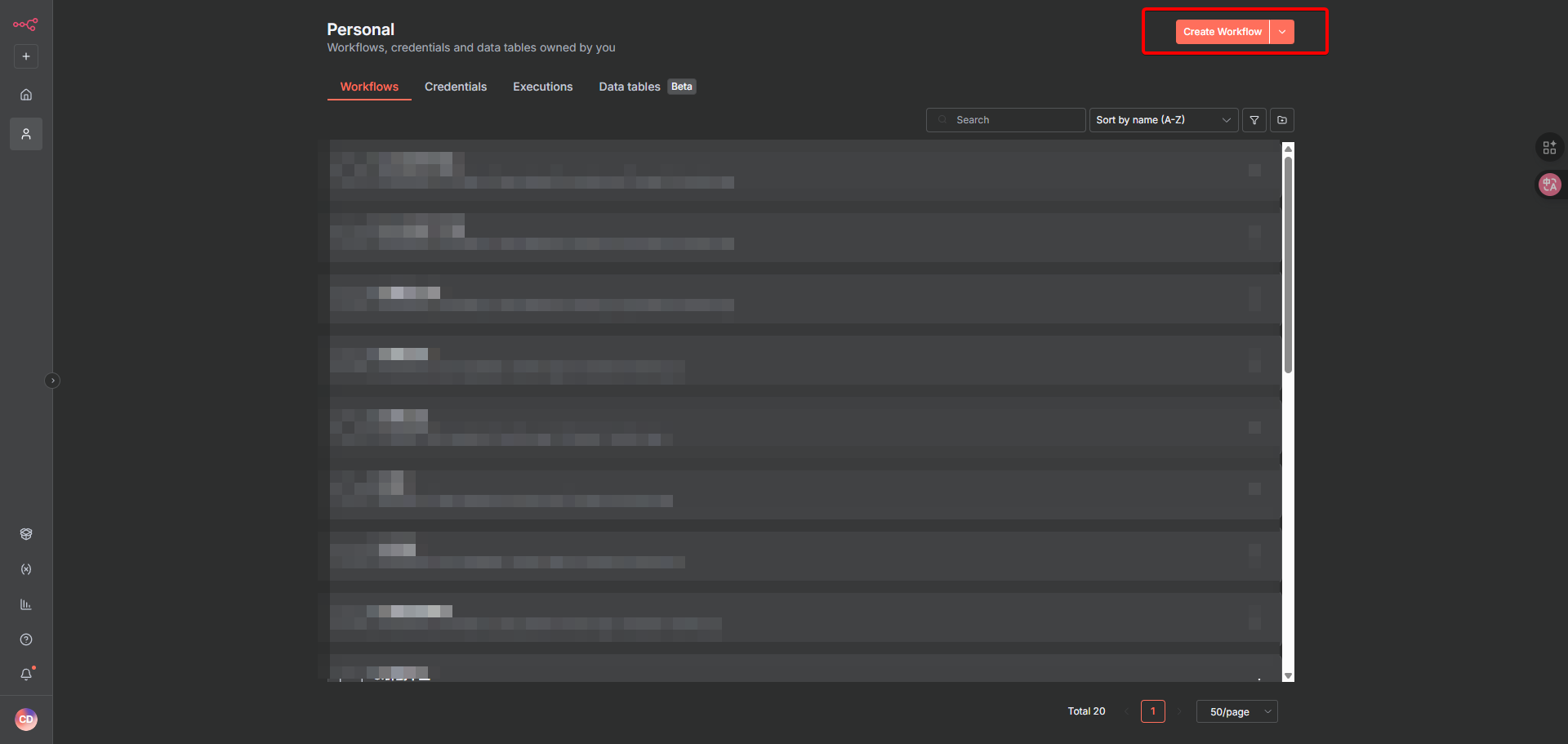Click the filter funnel icon
Screen dimensions: 1568x744
click(x=1254, y=120)
